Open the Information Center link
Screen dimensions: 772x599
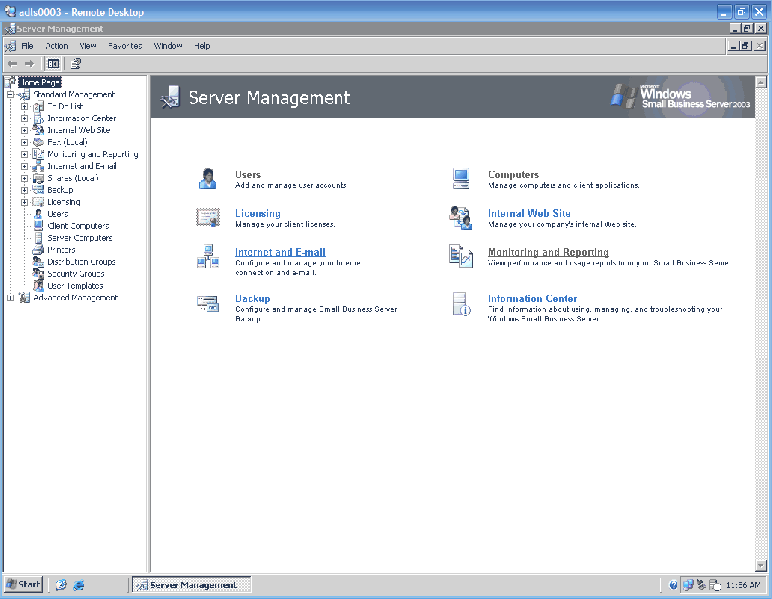click(x=532, y=298)
